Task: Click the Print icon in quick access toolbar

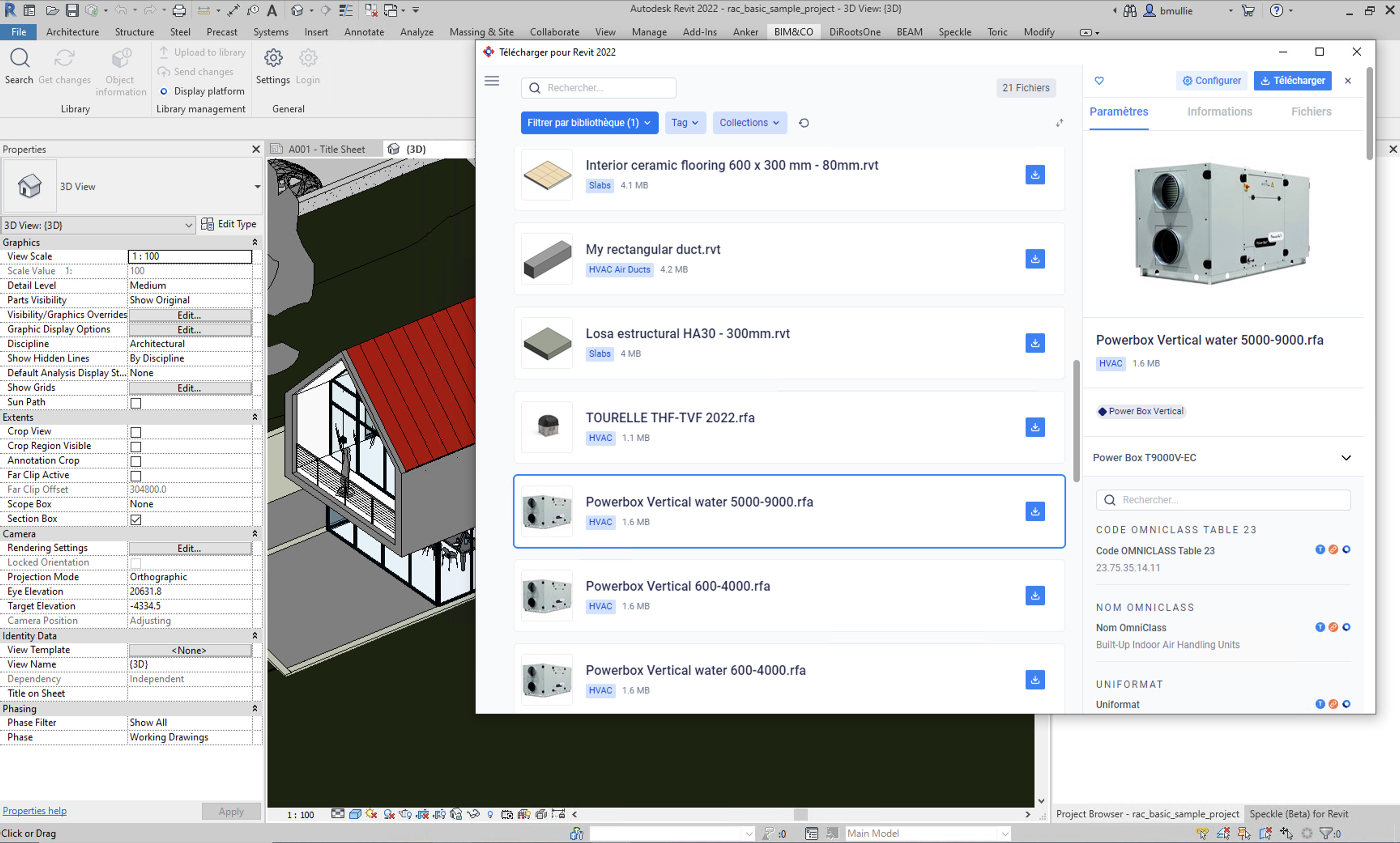Action: click(x=179, y=10)
